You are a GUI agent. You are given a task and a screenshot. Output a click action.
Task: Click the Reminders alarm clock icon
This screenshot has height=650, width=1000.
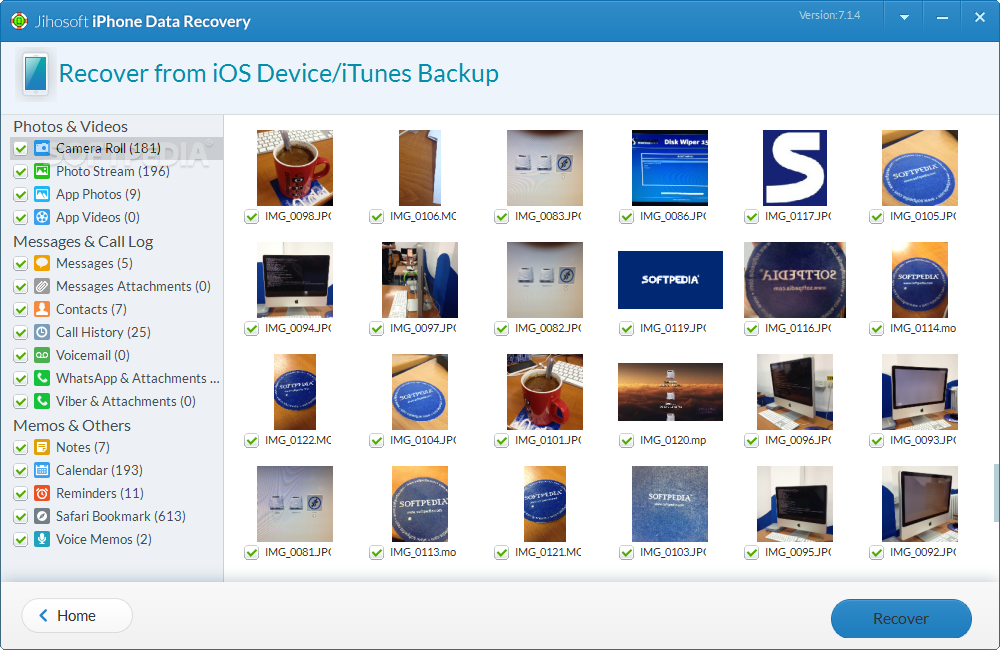42,492
